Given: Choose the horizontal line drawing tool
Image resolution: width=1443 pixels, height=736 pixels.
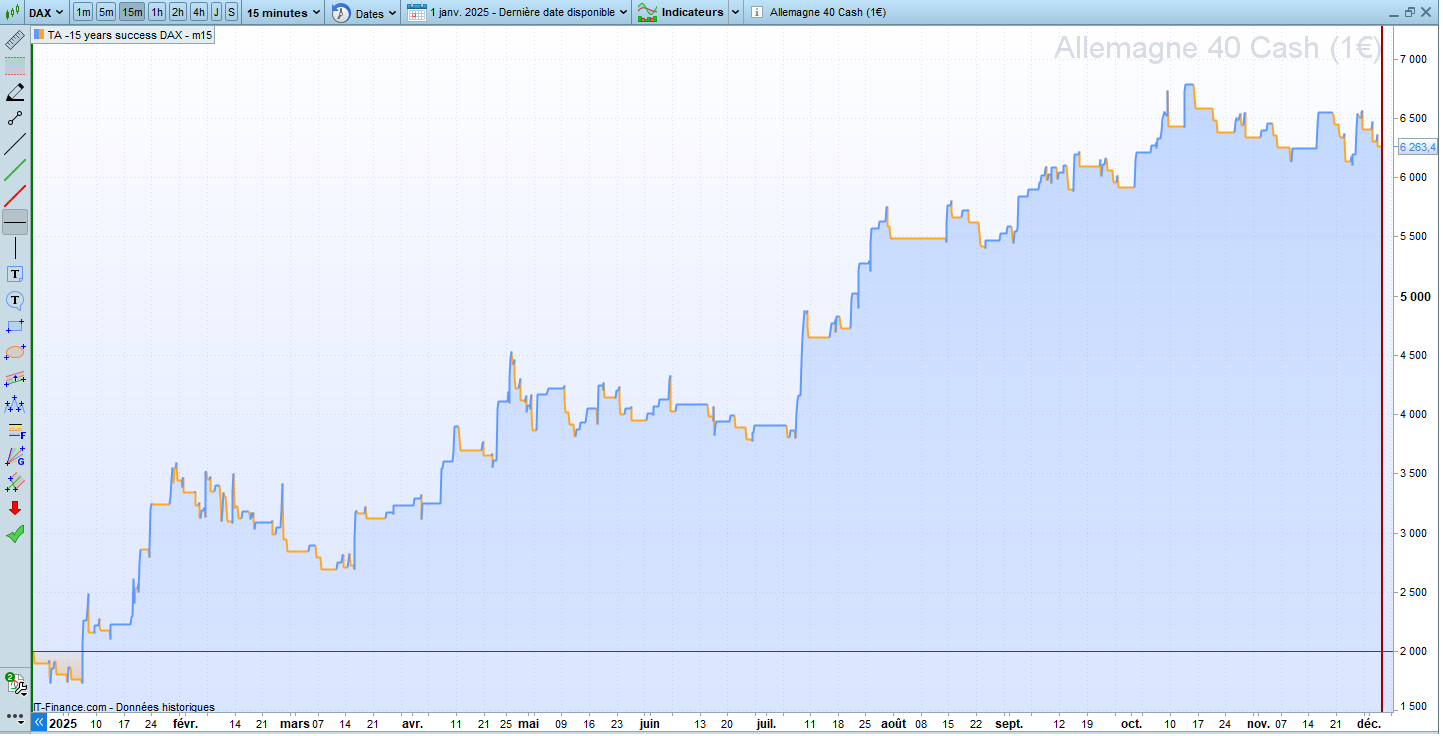Looking at the screenshot, I should click(x=15, y=222).
